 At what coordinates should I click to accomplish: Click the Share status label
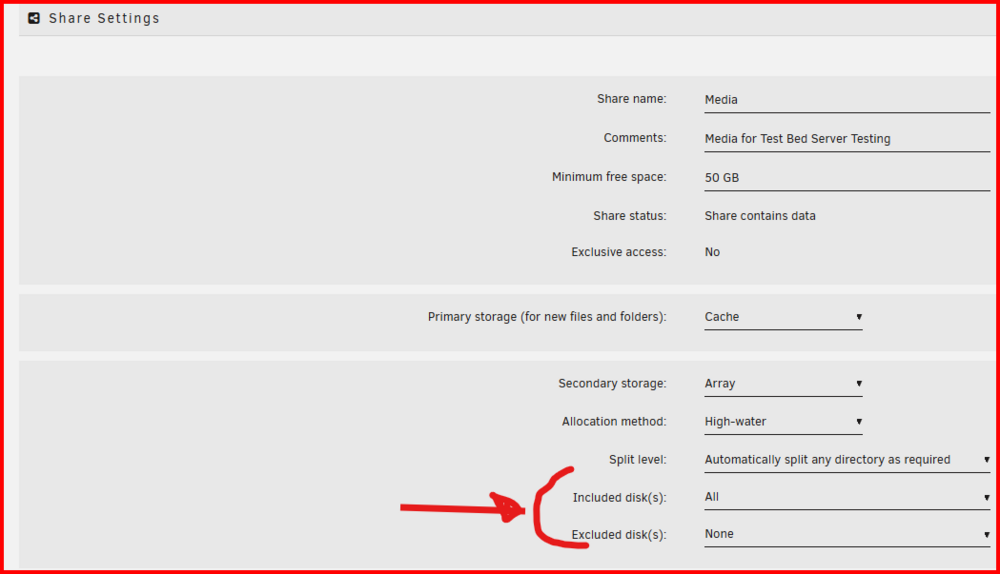click(629, 216)
